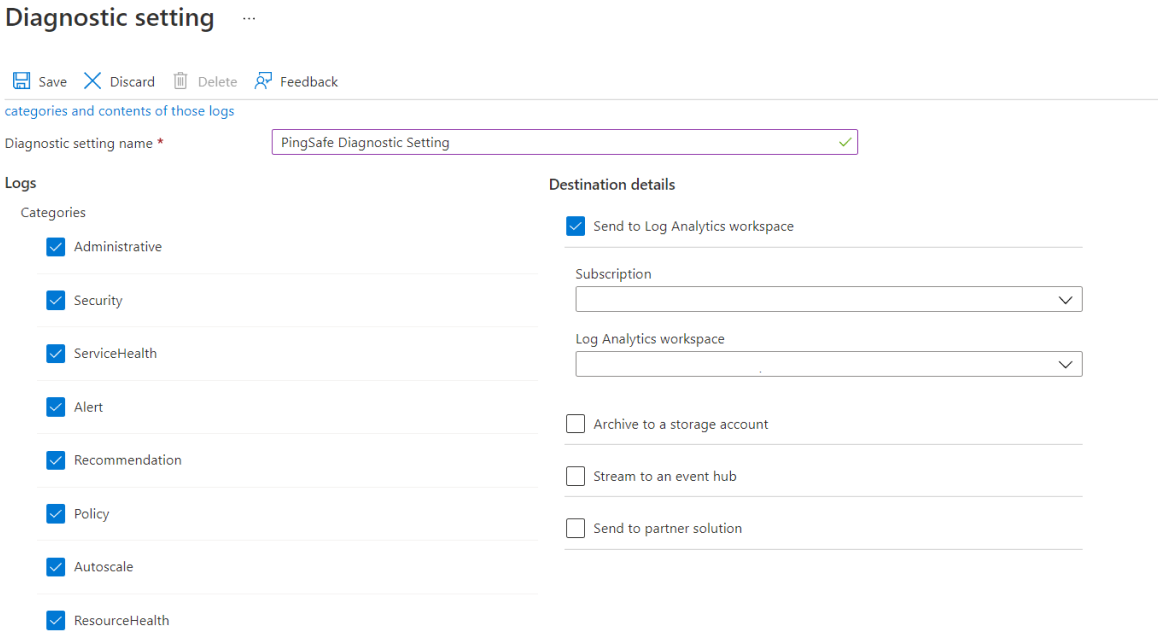Uncheck the Security log category
This screenshot has width=1158, height=643.
click(x=56, y=301)
